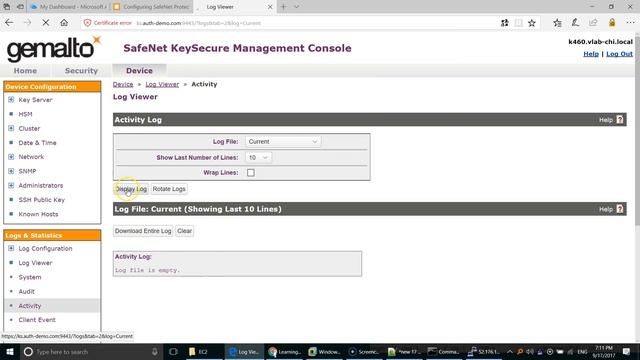Click the Display Log button

131,189
